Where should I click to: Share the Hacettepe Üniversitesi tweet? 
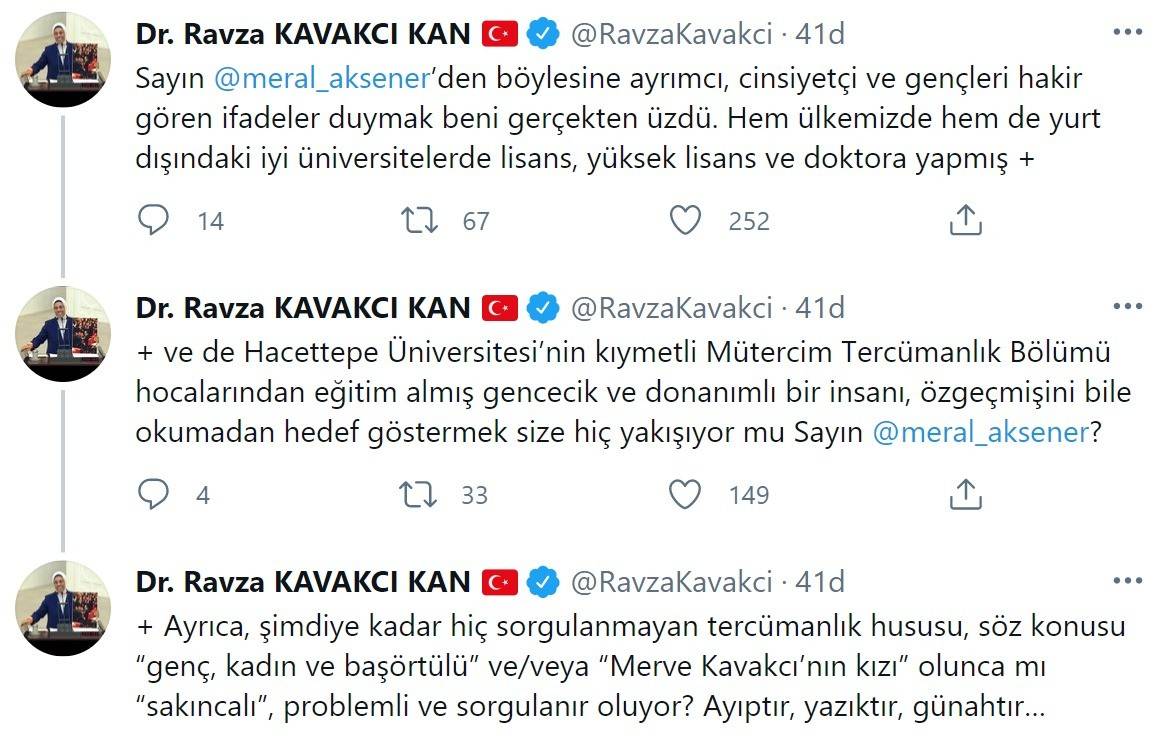pyautogui.click(x=965, y=493)
